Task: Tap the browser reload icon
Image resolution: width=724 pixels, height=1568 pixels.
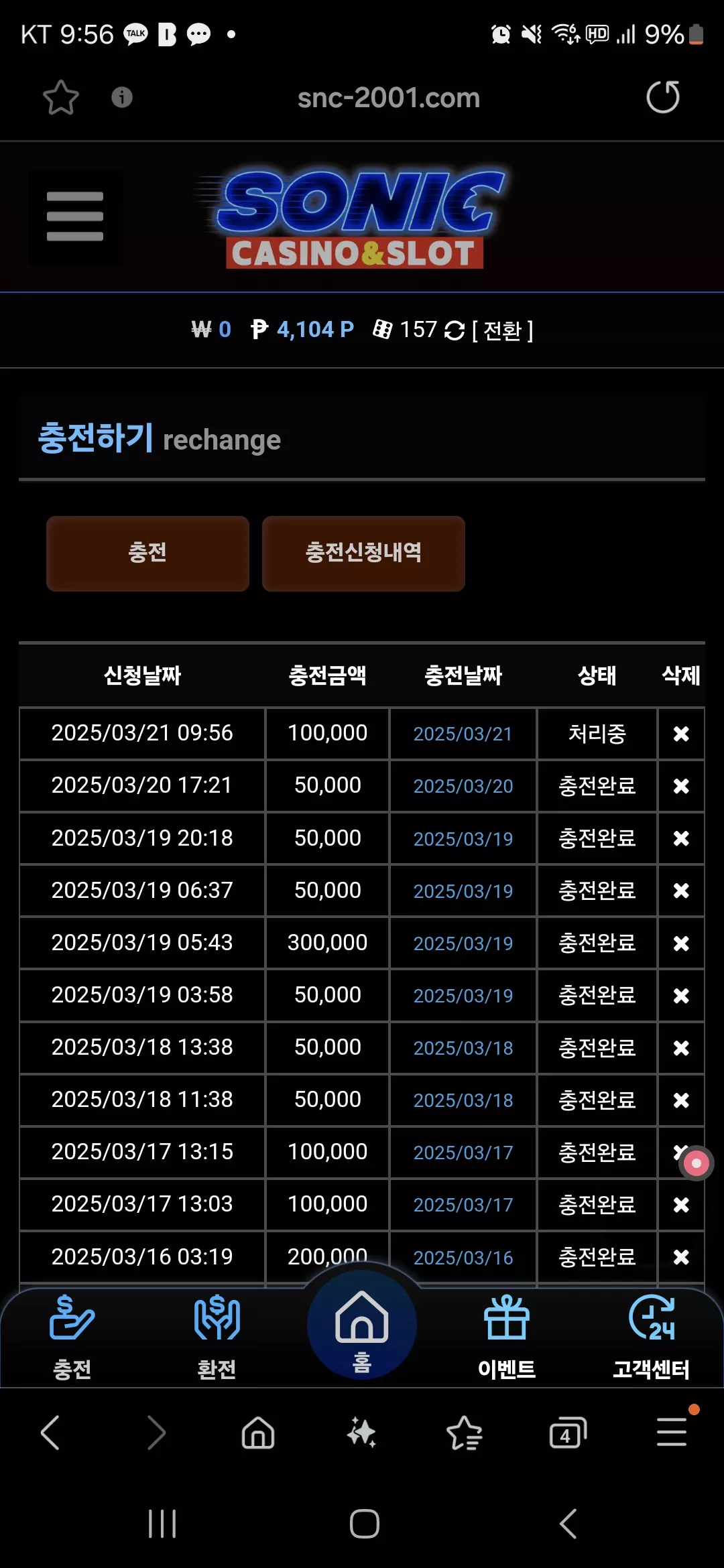Action: (662, 97)
